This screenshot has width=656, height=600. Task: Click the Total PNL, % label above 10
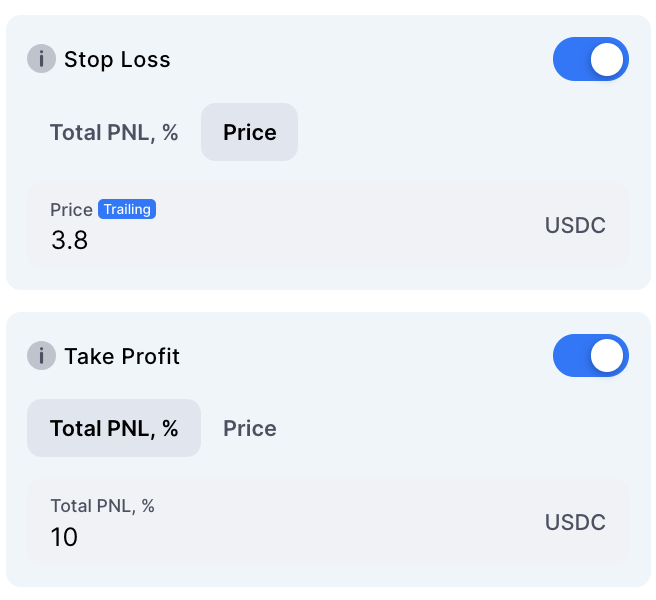click(x=102, y=506)
